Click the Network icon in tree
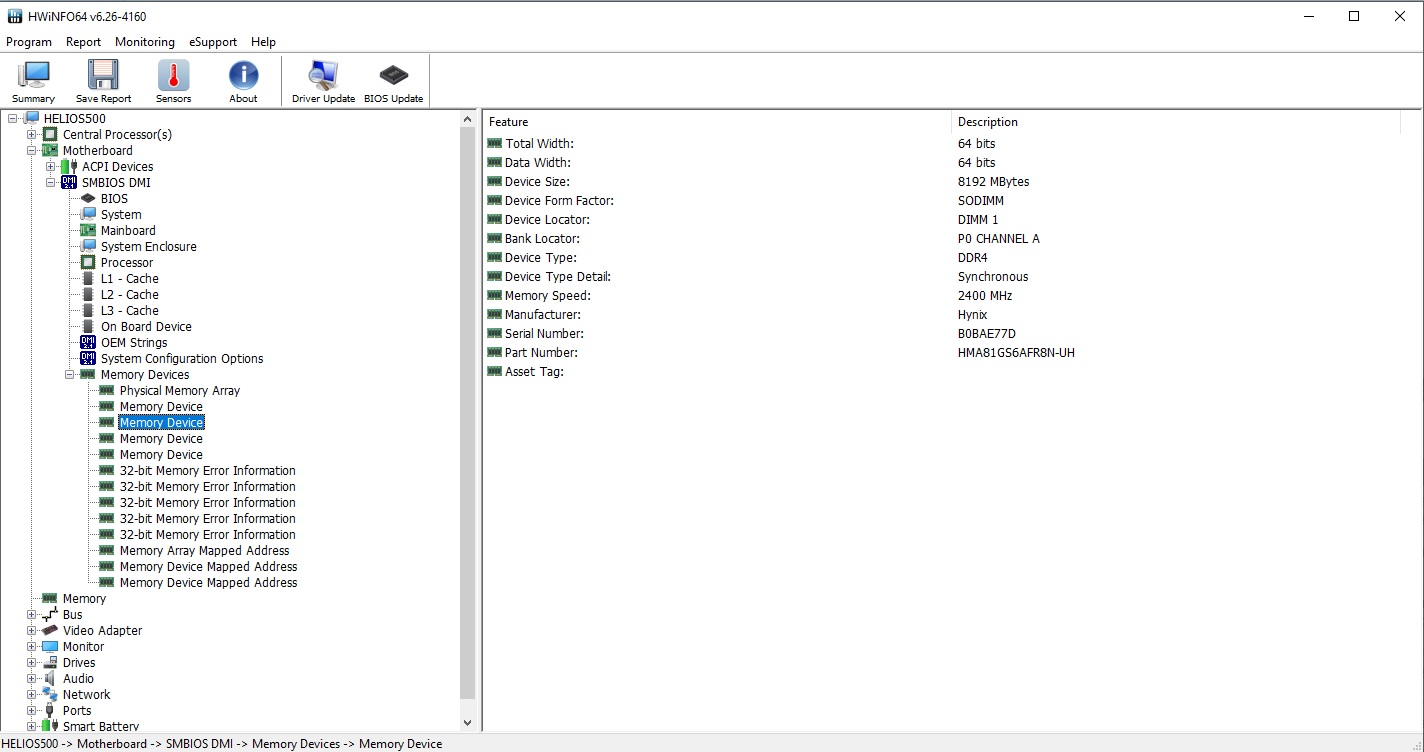 tap(50, 695)
